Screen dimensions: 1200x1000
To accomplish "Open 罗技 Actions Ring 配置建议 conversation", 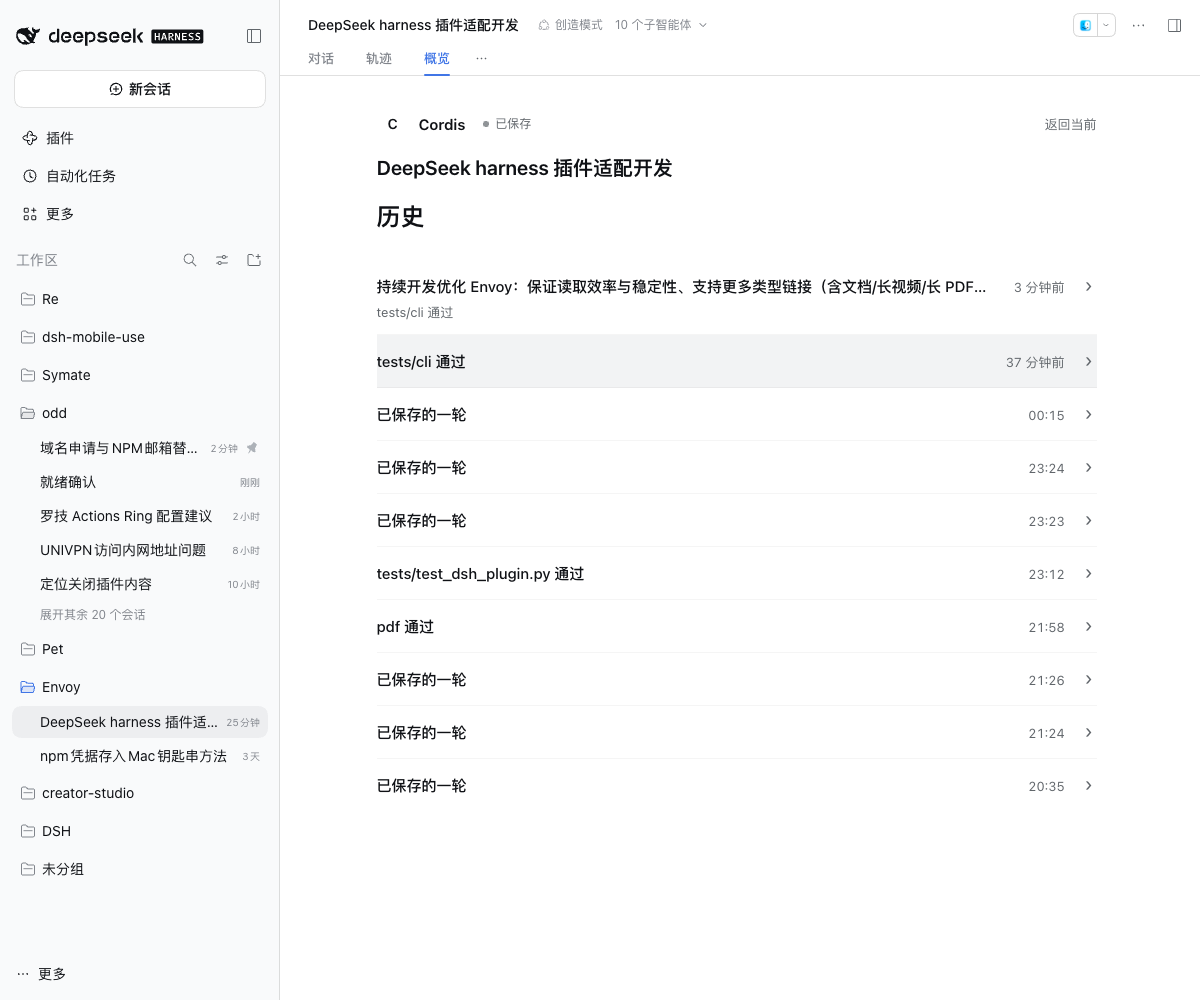I will [140, 516].
